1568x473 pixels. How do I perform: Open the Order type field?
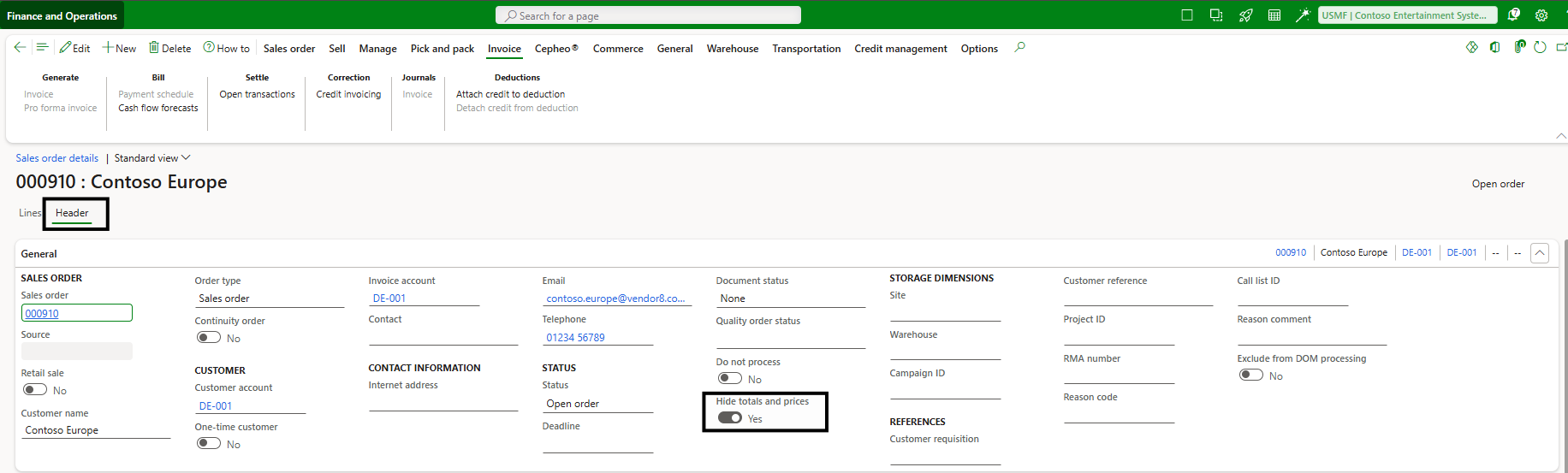(x=270, y=299)
